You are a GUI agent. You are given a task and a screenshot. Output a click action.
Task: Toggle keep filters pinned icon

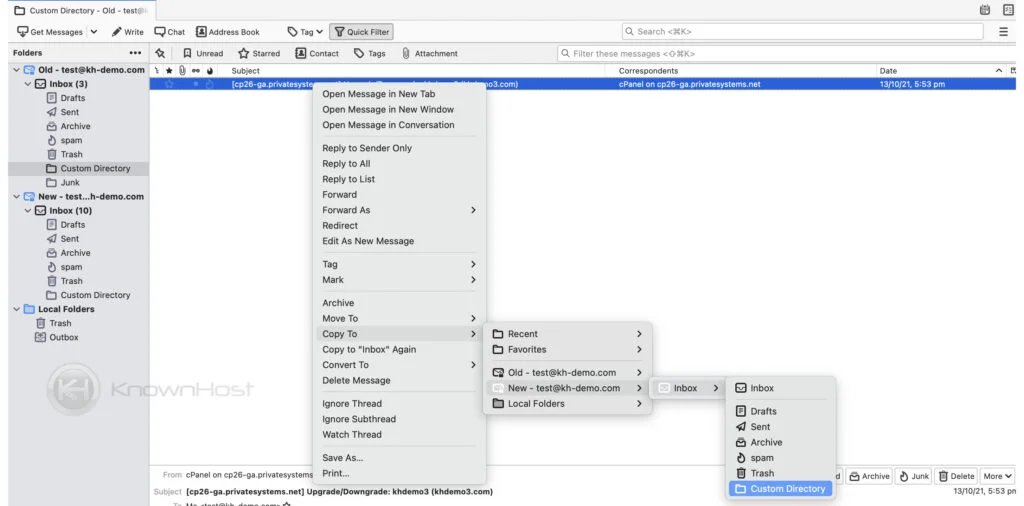[160, 54]
